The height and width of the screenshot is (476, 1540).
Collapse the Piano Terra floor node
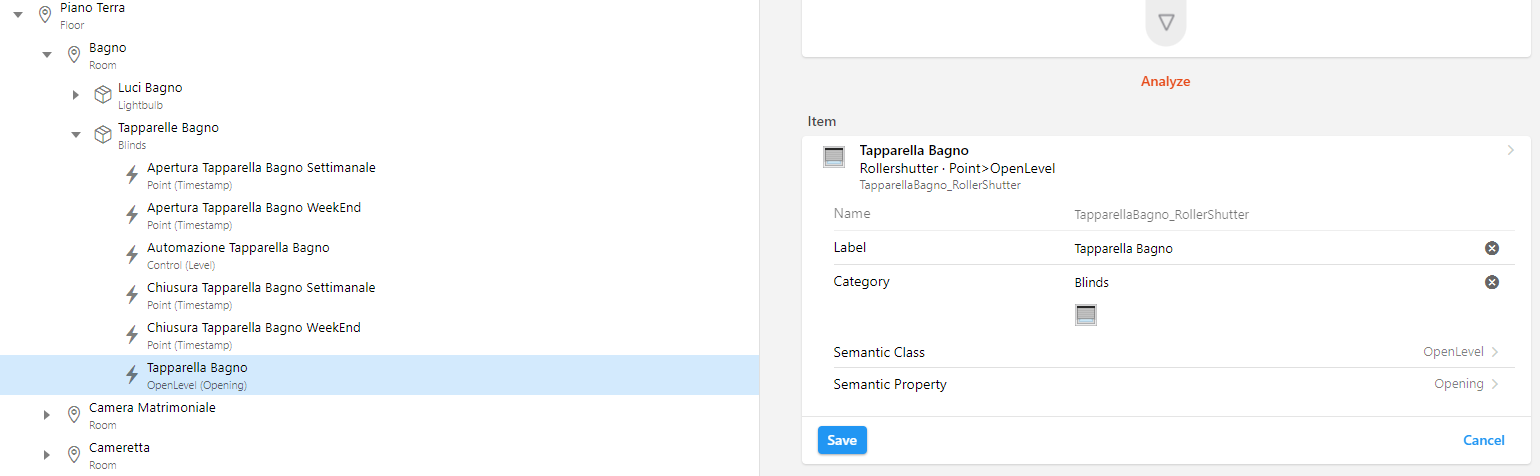pos(18,15)
